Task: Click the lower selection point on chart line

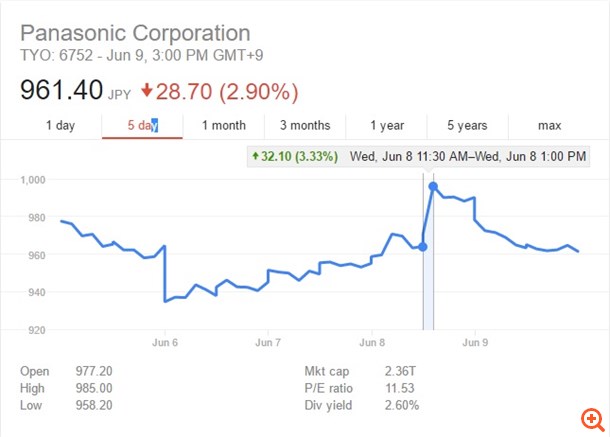Action: pos(423,246)
